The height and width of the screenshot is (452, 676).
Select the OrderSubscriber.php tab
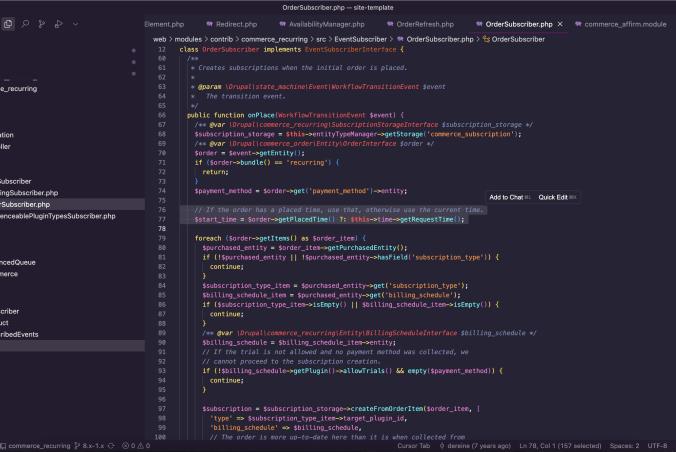coord(519,24)
